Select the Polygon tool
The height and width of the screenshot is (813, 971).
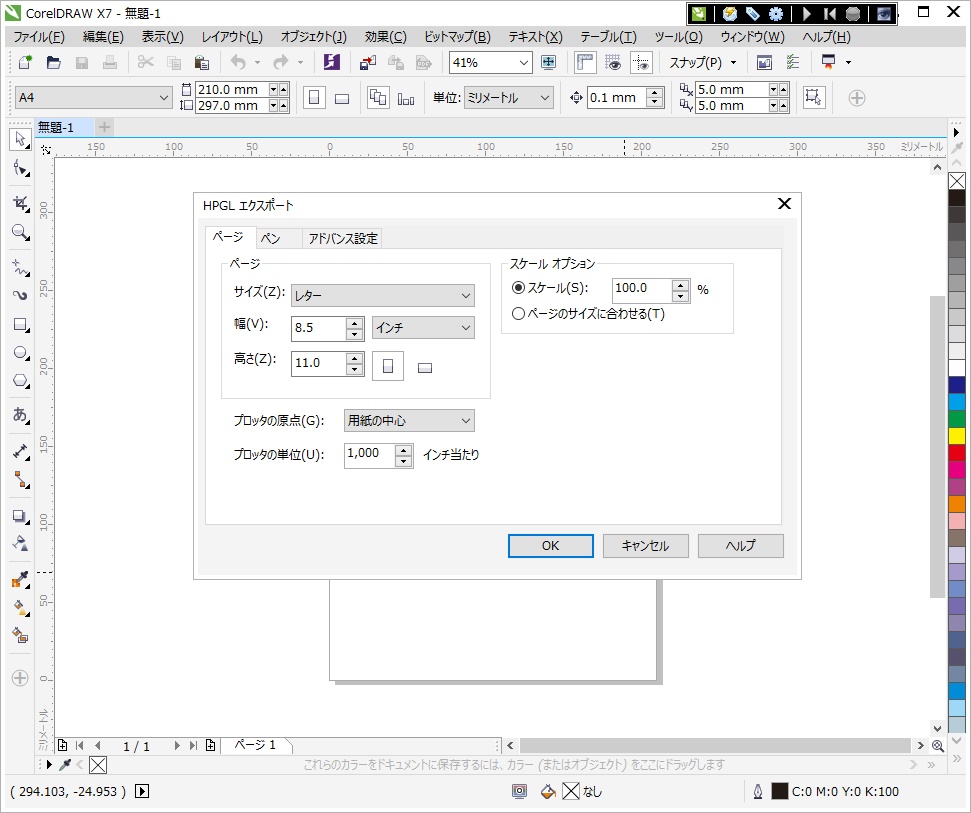[20, 381]
